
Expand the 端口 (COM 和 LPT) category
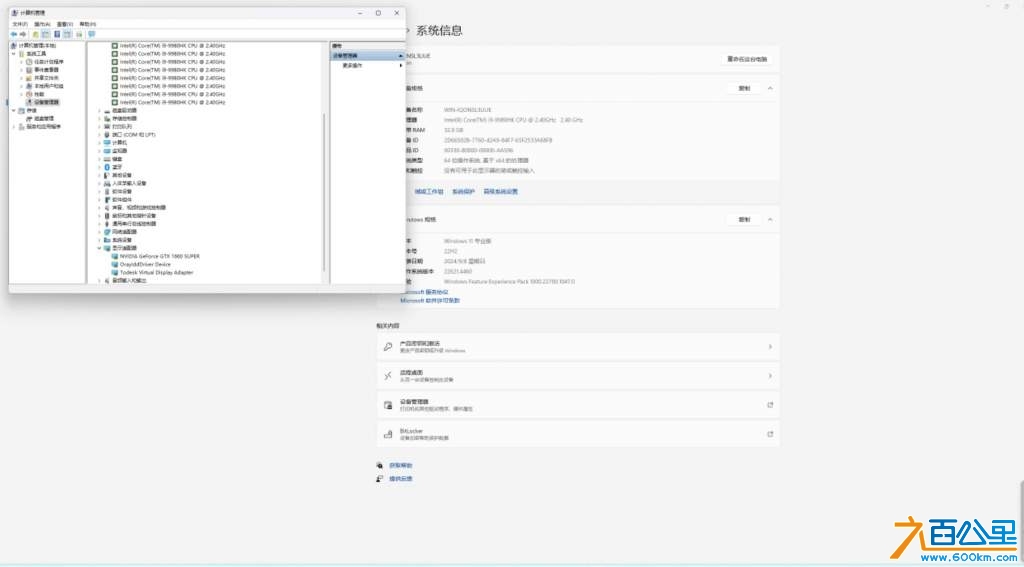tap(99, 135)
